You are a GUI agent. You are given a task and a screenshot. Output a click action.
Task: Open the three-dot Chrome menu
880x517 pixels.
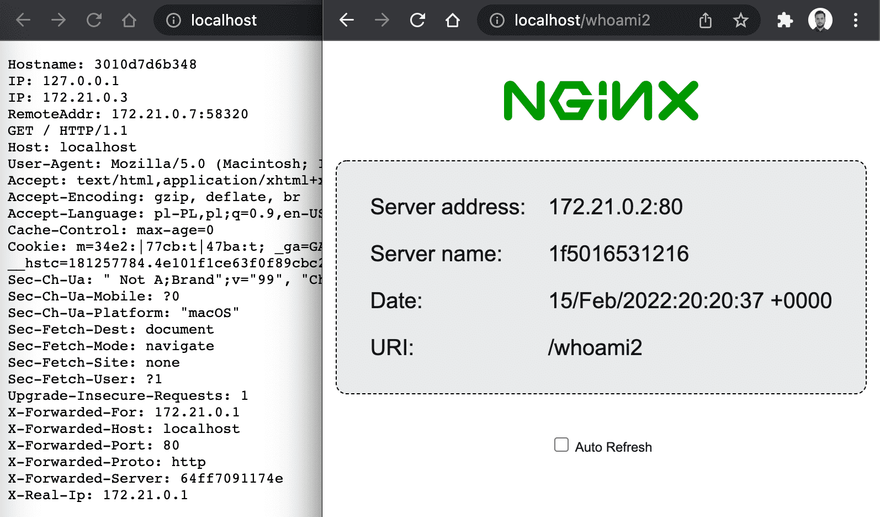pos(856,20)
